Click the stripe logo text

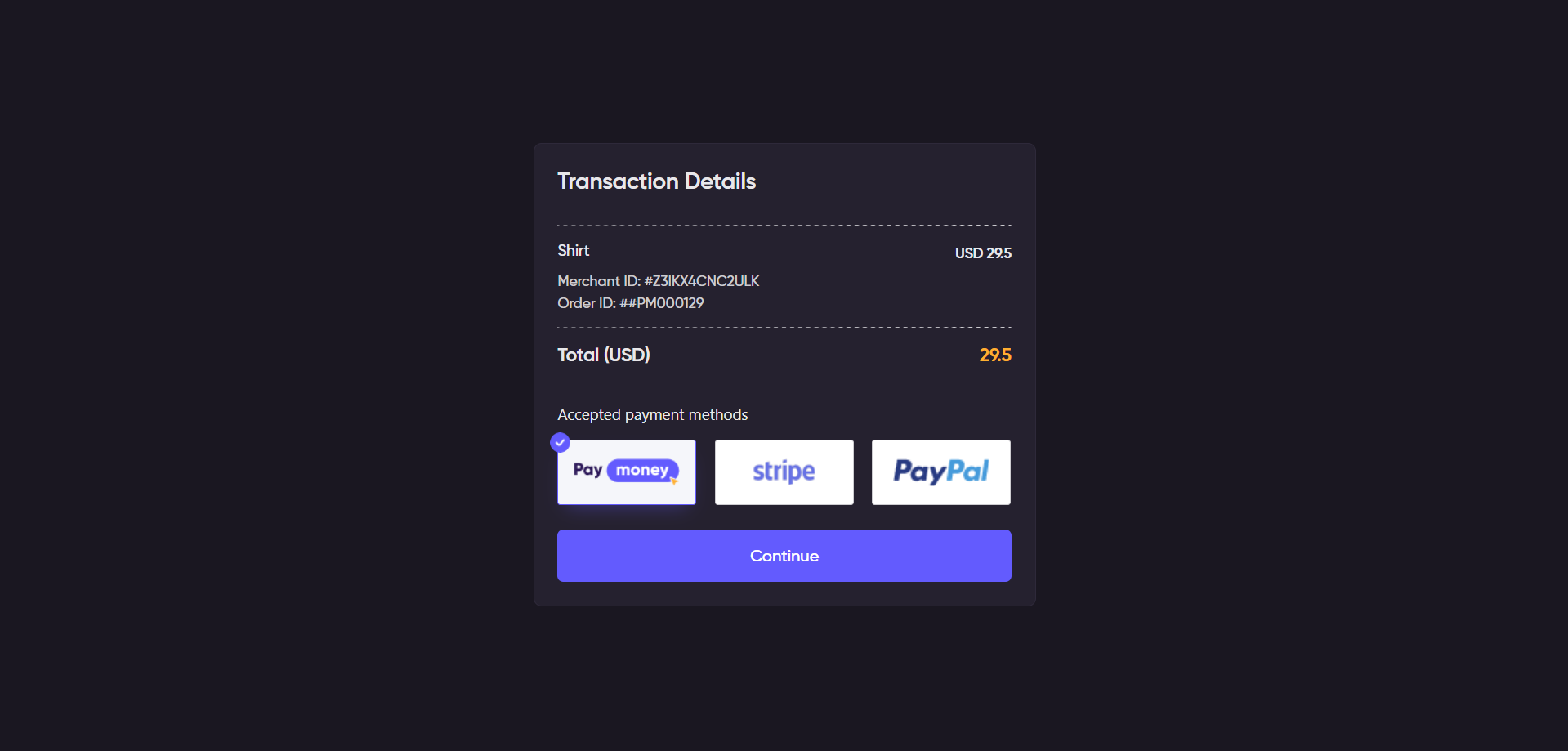784,472
